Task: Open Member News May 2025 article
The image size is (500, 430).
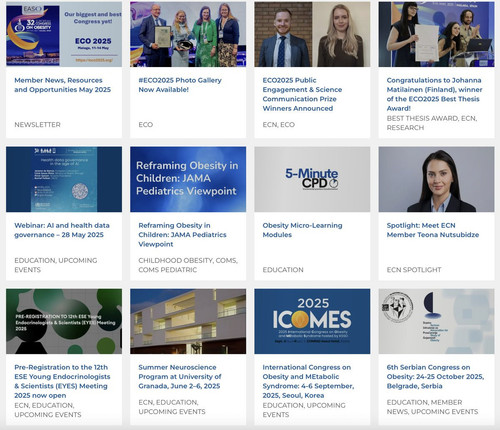Action: [x=63, y=85]
